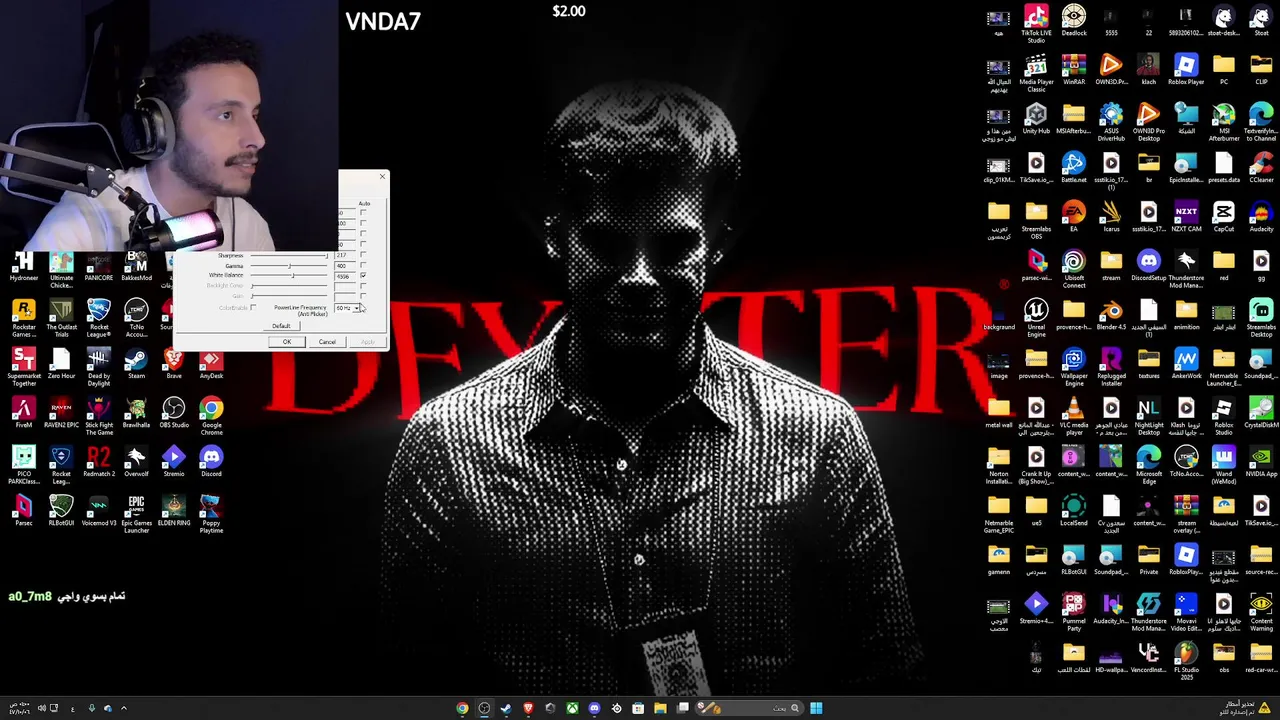Launch the Deadlock desktop shortcut

(1074, 20)
